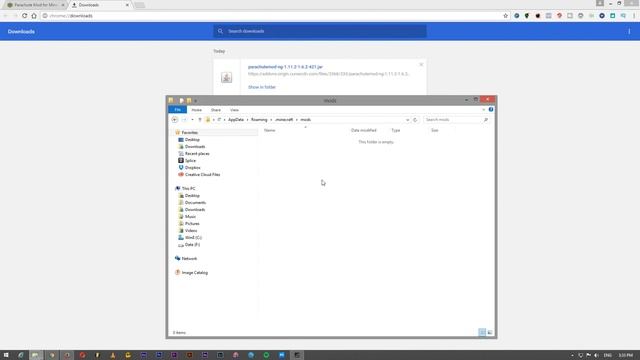Select Network in navigation pane
The image size is (640, 360).
[x=189, y=258]
